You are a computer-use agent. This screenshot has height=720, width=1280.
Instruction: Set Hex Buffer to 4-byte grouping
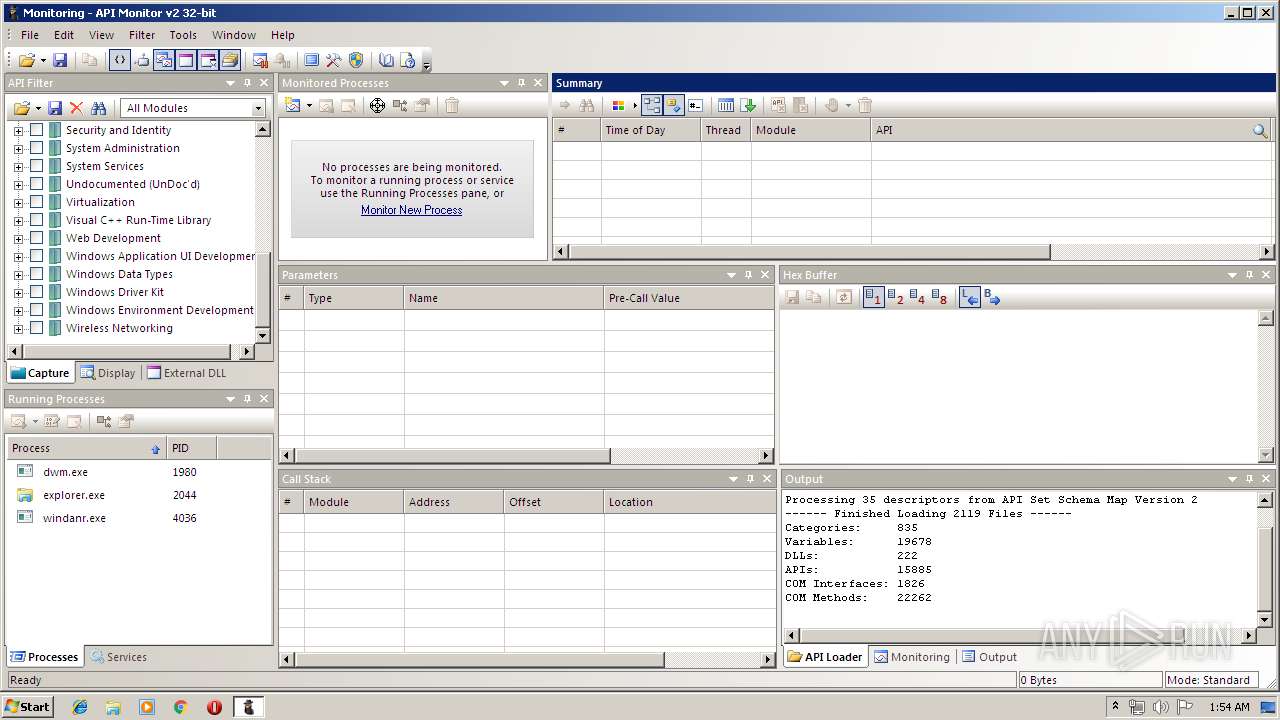pyautogui.click(x=917, y=297)
